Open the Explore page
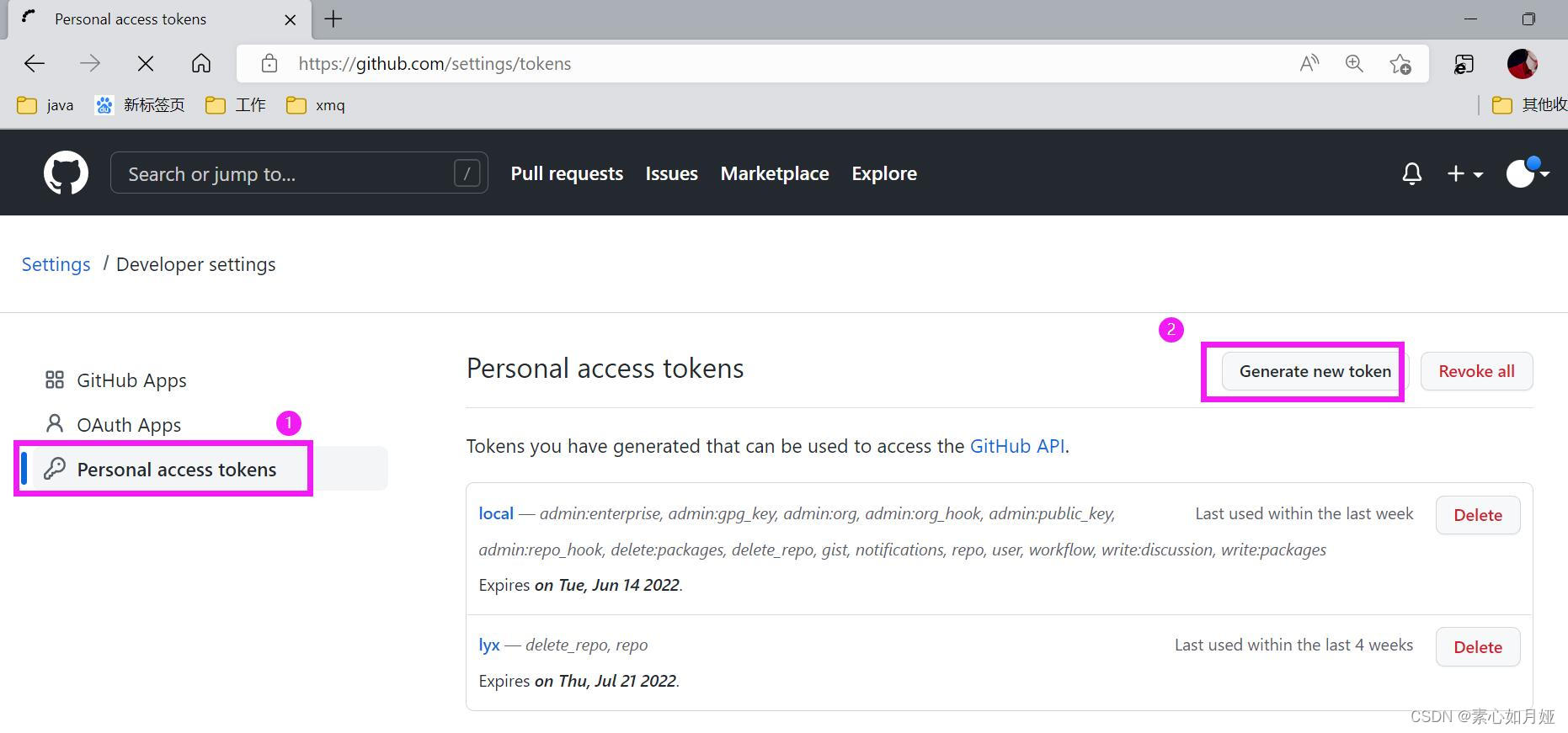1568x733 pixels. [884, 173]
